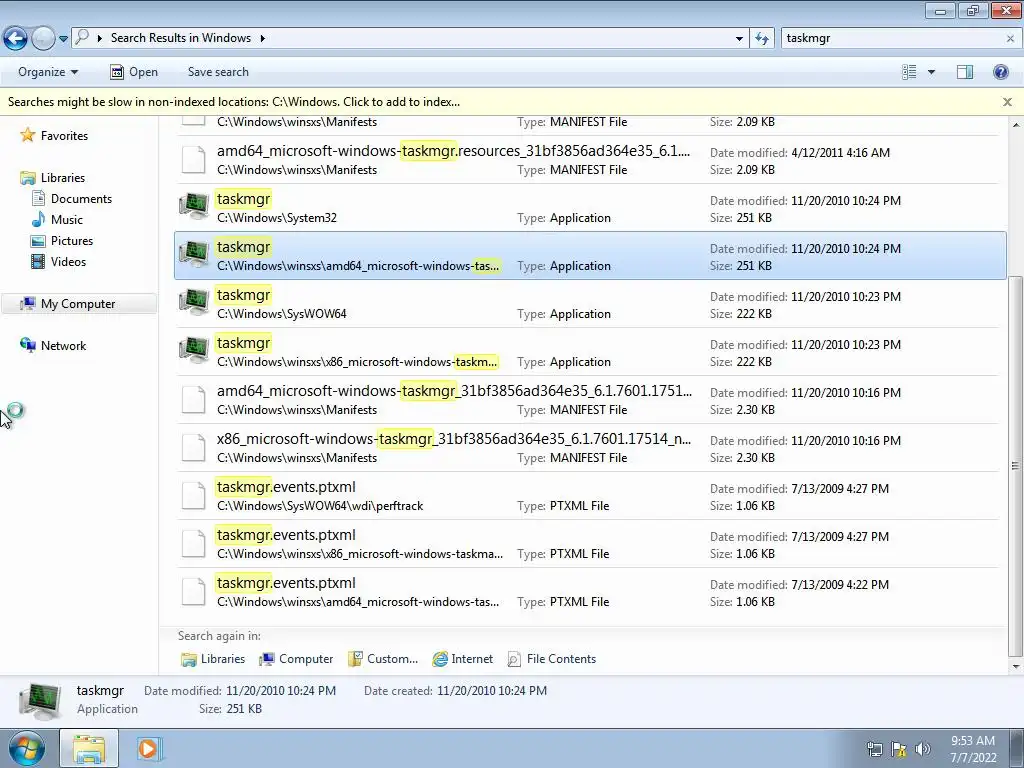Open recent pages dropdown arrow
Image resolution: width=1024 pixels, height=768 pixels.
(63, 39)
